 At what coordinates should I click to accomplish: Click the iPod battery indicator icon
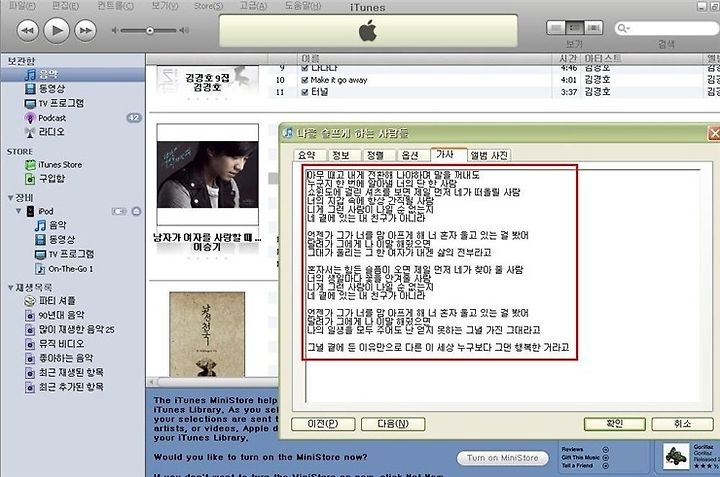tap(119, 211)
